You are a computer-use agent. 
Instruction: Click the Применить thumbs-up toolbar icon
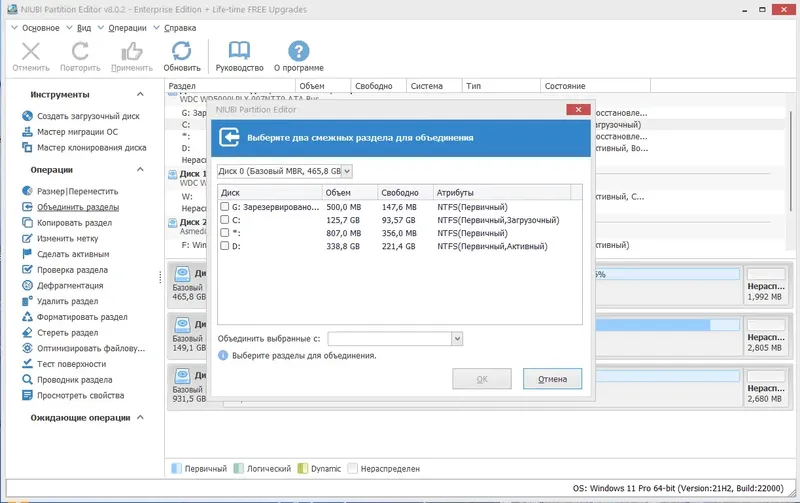(132, 52)
